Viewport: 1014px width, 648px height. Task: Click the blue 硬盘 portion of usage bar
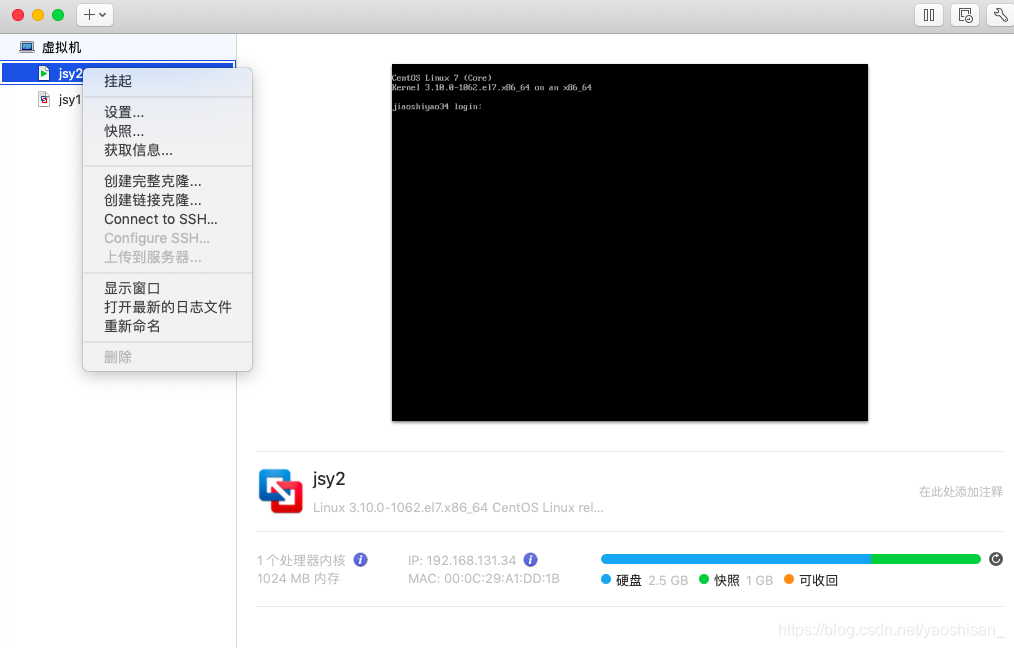tap(736, 559)
